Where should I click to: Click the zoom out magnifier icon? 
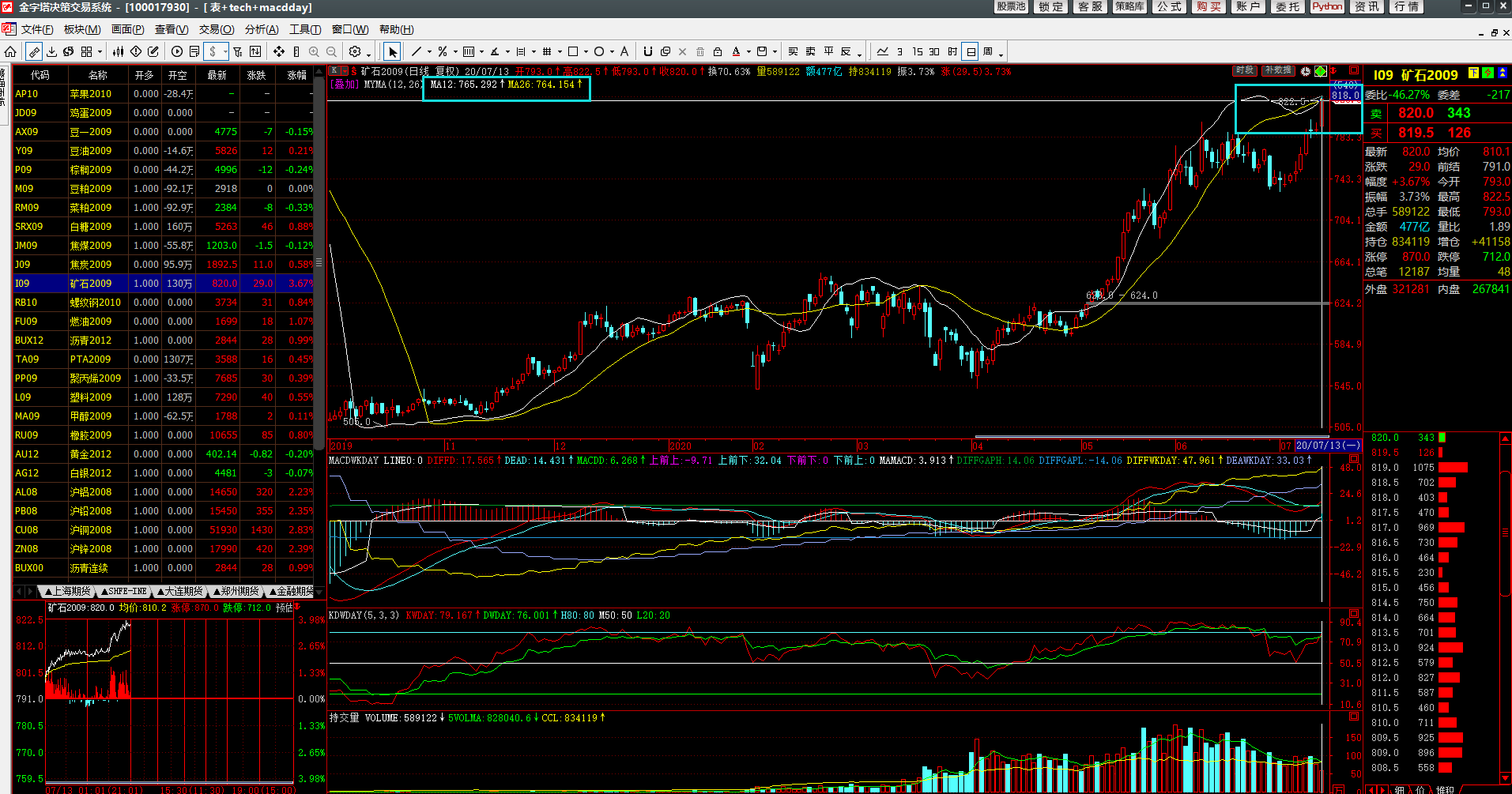[331, 51]
